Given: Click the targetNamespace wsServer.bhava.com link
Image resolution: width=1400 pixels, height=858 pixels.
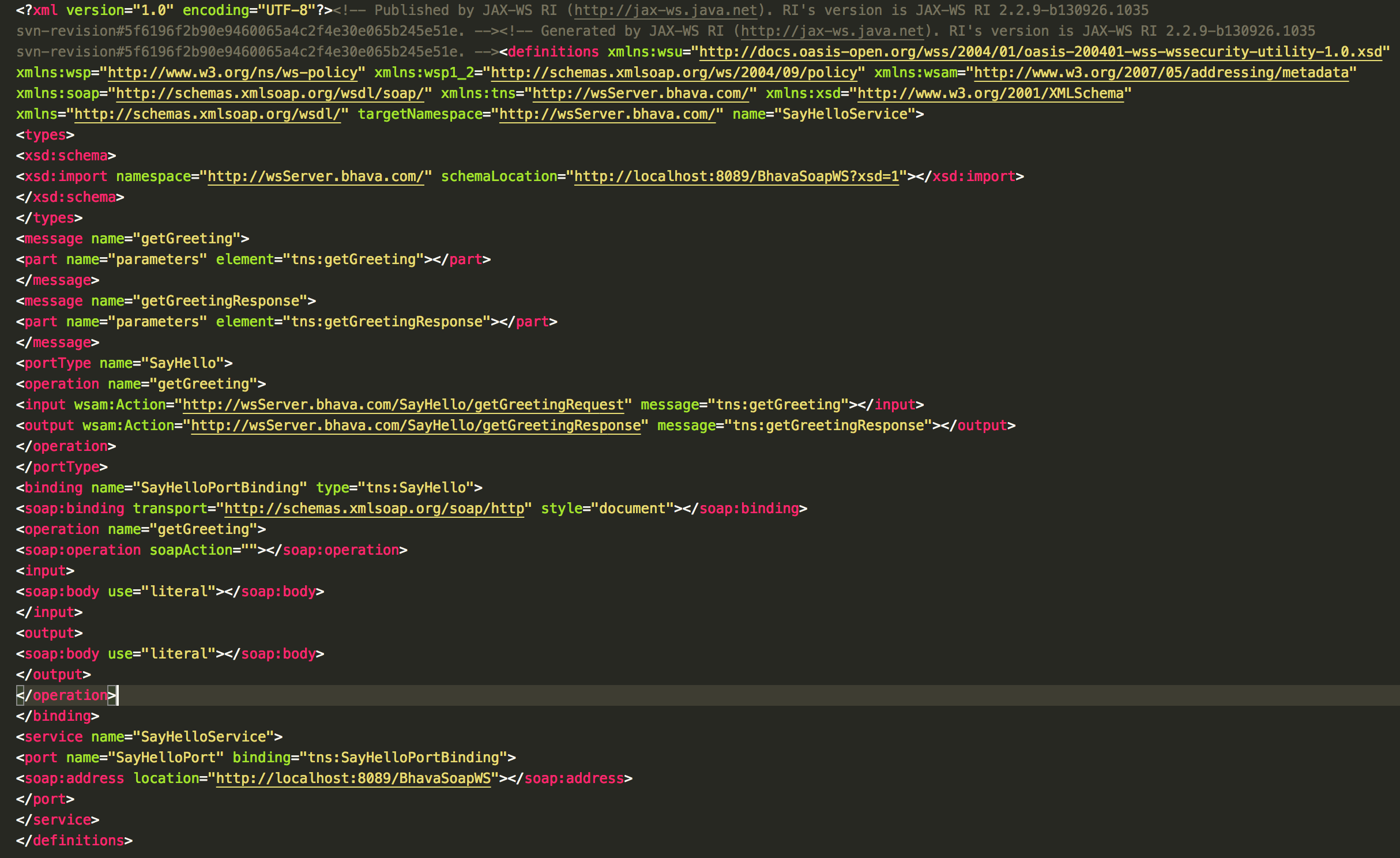Looking at the screenshot, I should 607,114.
